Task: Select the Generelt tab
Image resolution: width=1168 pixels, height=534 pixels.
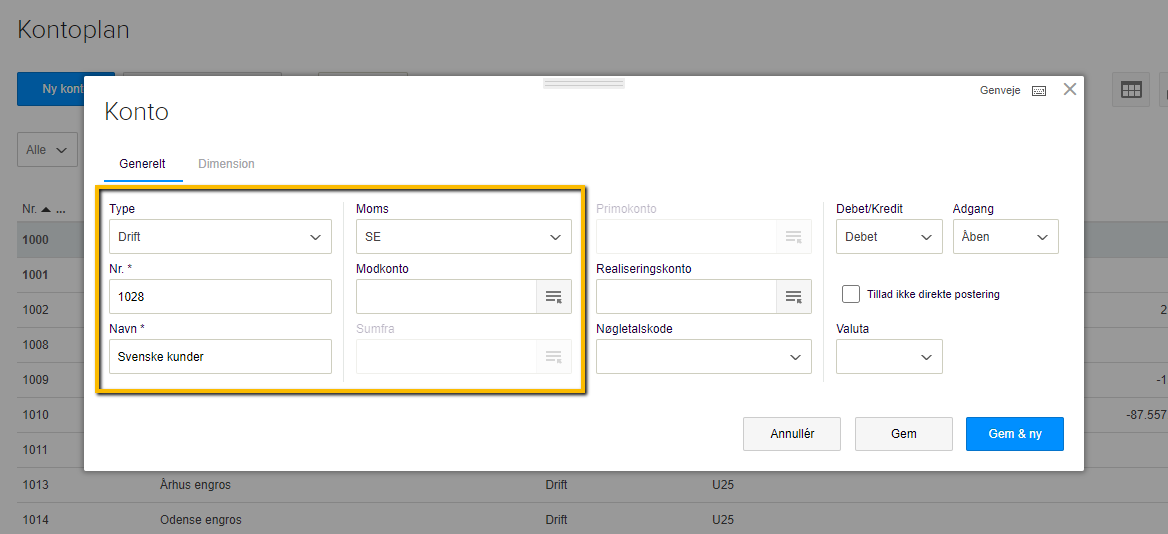Action: 142,164
